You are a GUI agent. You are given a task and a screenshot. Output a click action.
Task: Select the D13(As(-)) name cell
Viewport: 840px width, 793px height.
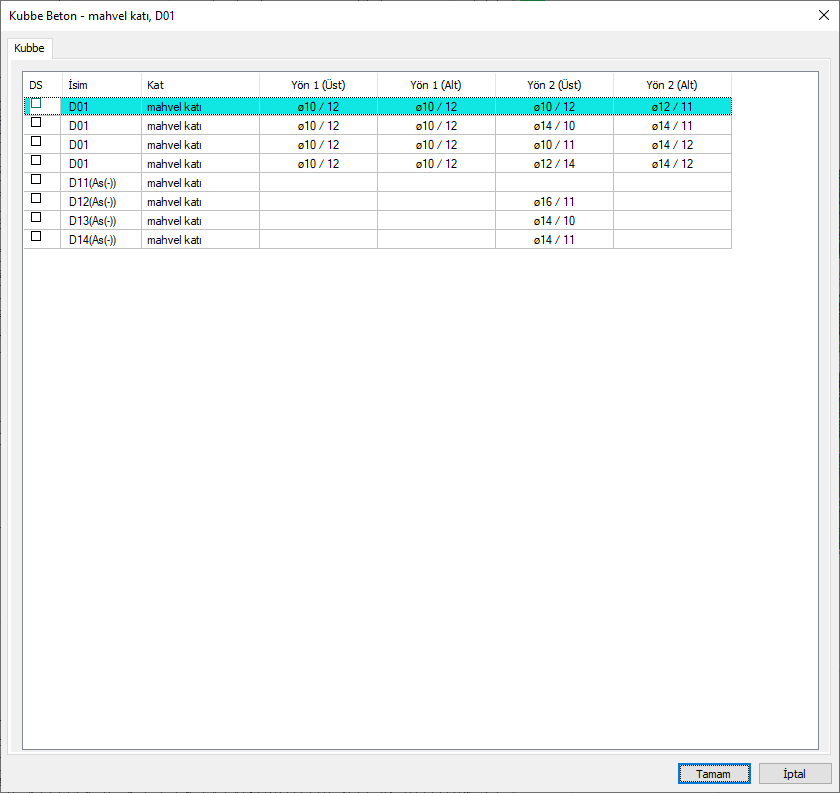(x=101, y=221)
